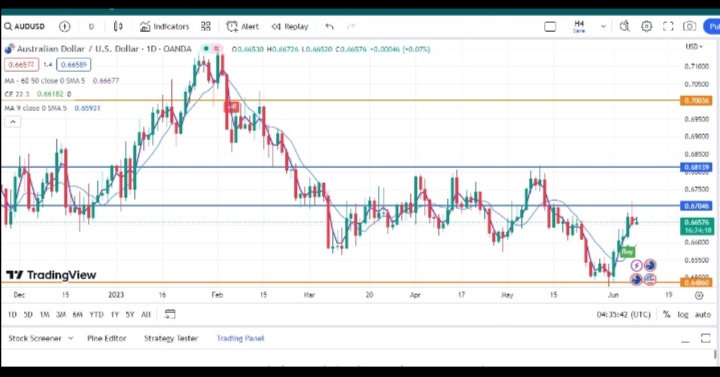Open the indicator templates grid icon
720x377 pixels.
click(206, 27)
